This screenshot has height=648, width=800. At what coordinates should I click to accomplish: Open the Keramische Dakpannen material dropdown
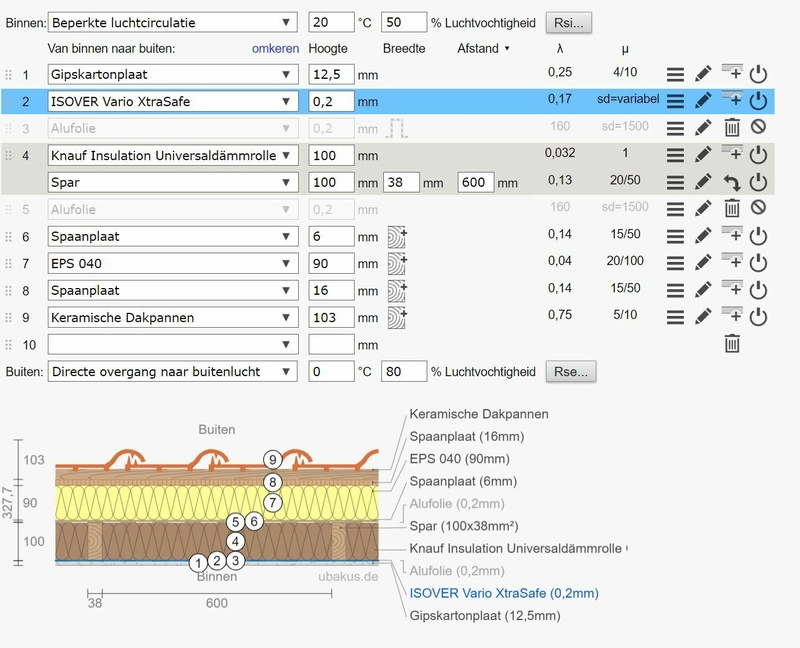click(172, 318)
